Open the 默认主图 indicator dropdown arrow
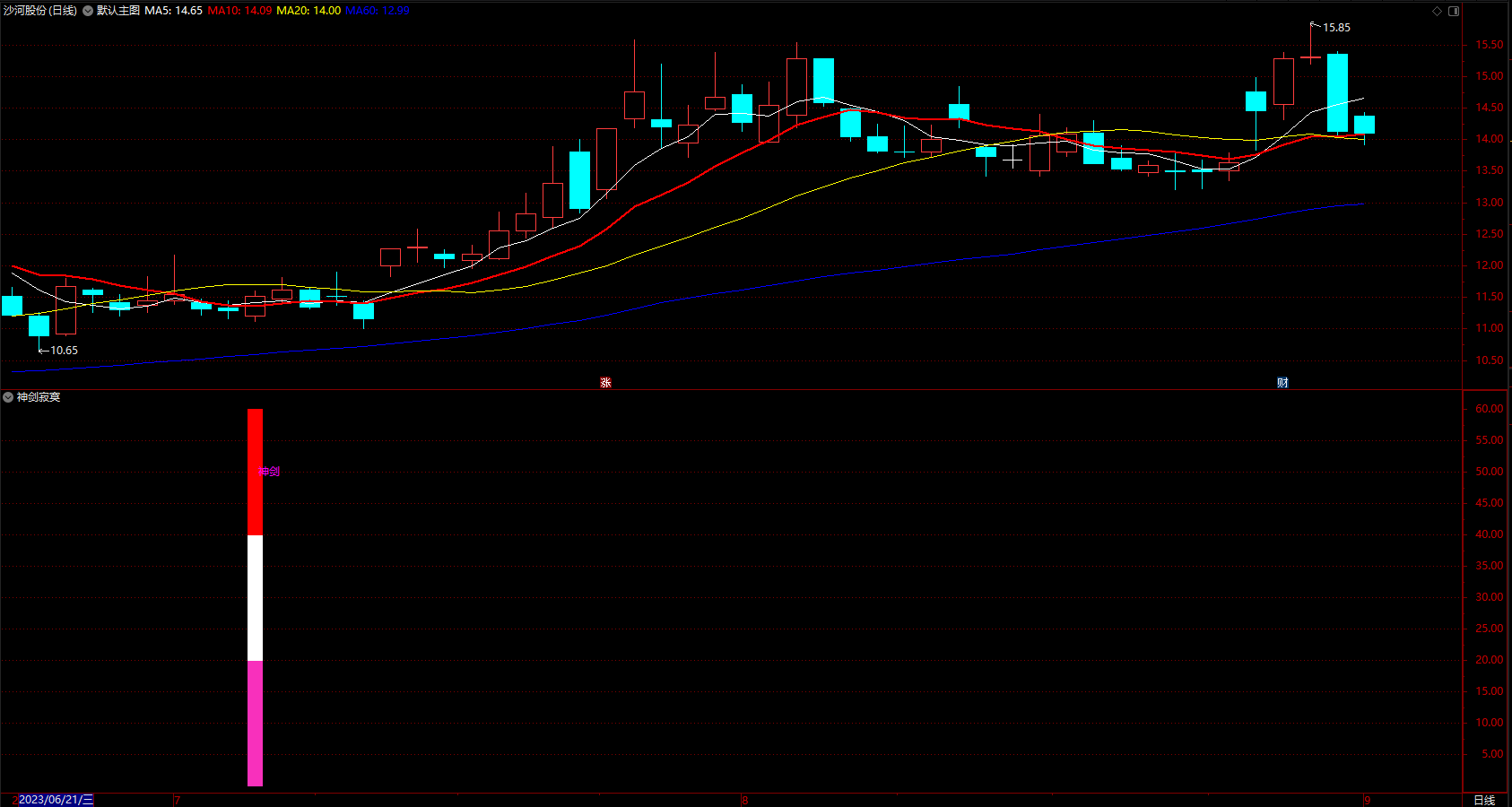The width and height of the screenshot is (1512, 807). pos(88,11)
